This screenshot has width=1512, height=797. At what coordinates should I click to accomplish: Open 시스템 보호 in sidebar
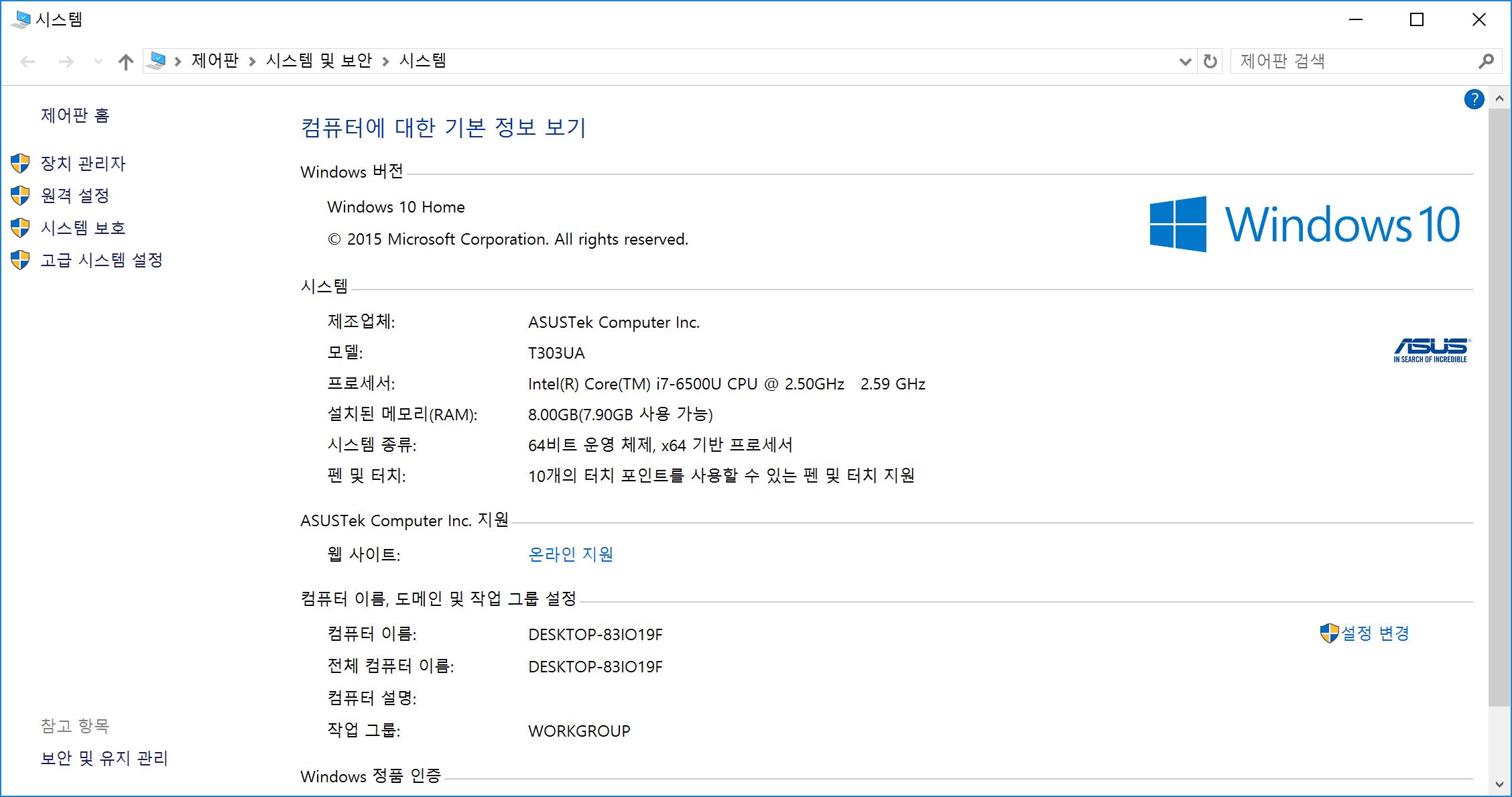(x=83, y=228)
